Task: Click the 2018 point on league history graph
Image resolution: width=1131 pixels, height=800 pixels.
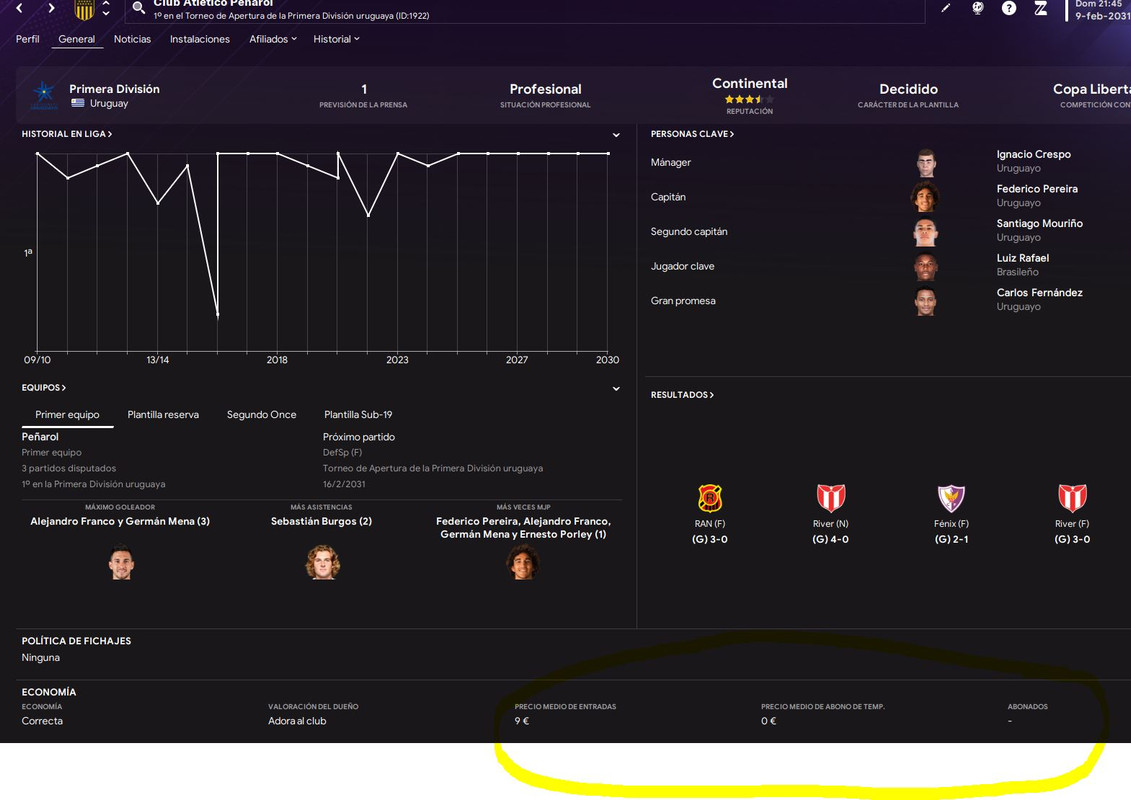Action: 278,154
